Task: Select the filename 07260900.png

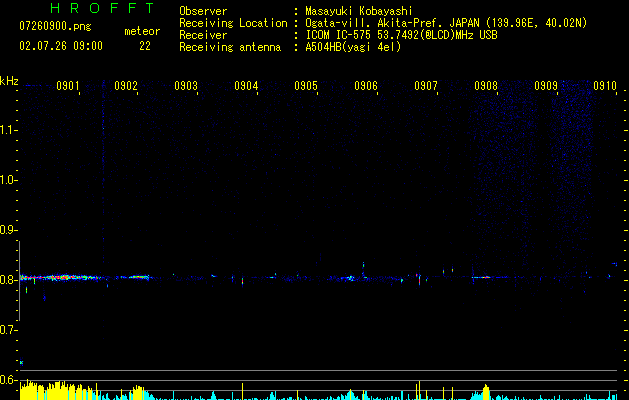Action: pos(55,27)
